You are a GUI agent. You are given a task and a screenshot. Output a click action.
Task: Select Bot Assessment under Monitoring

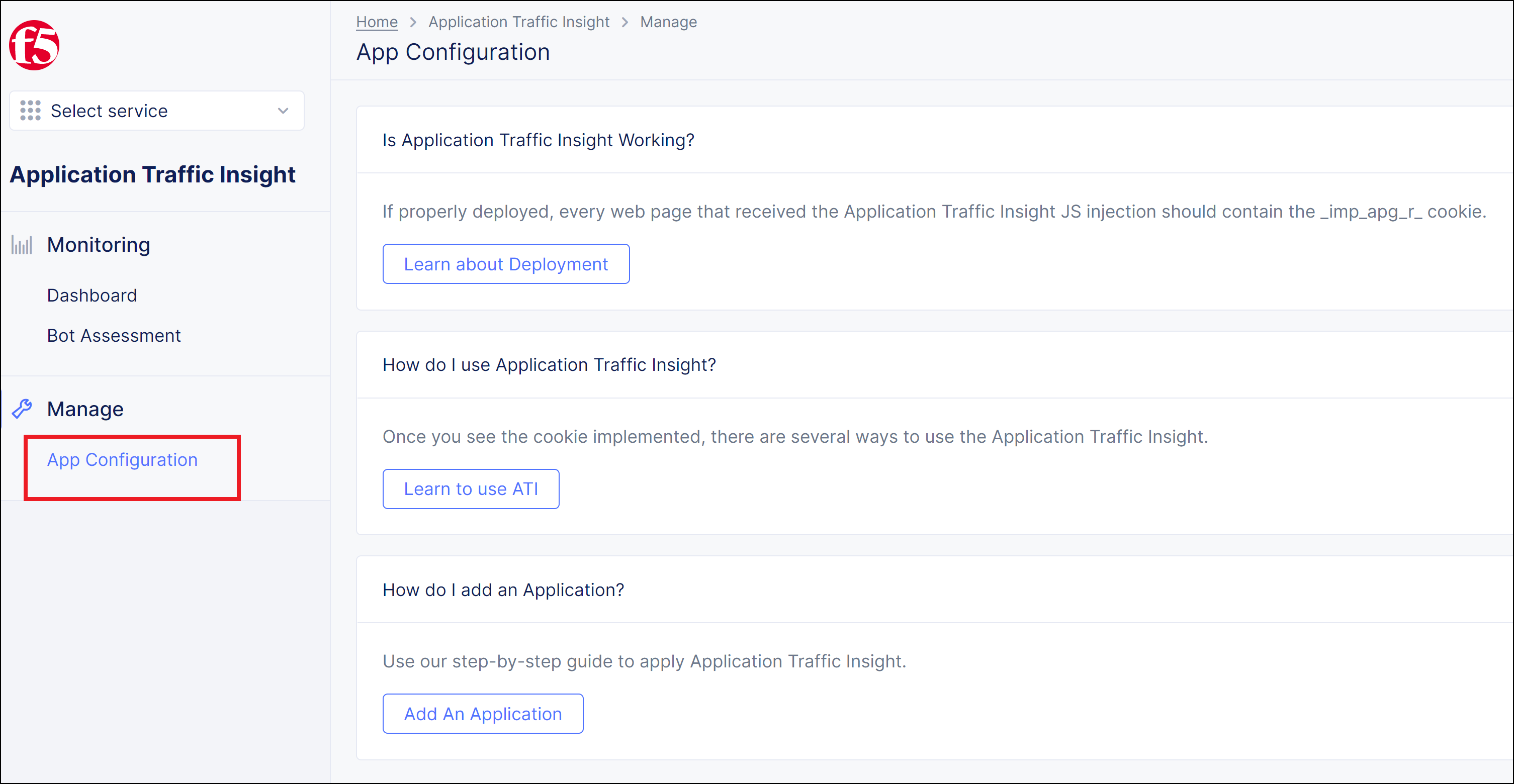pos(114,335)
